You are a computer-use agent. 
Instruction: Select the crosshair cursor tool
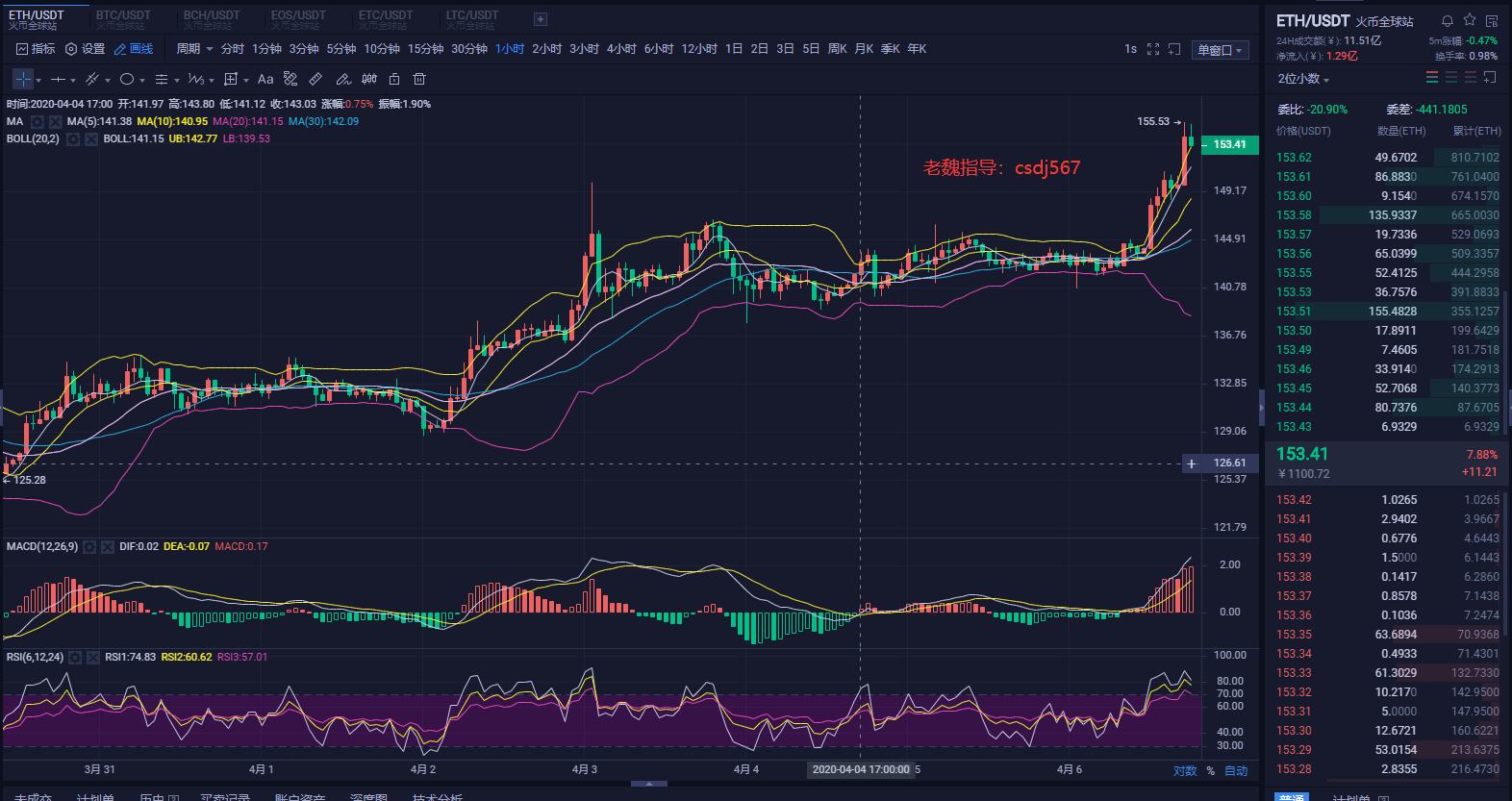[23, 79]
